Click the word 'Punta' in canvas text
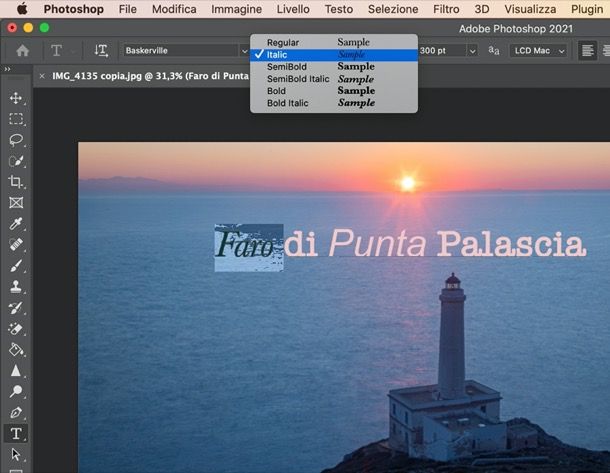The height and width of the screenshot is (473, 610). tap(377, 244)
